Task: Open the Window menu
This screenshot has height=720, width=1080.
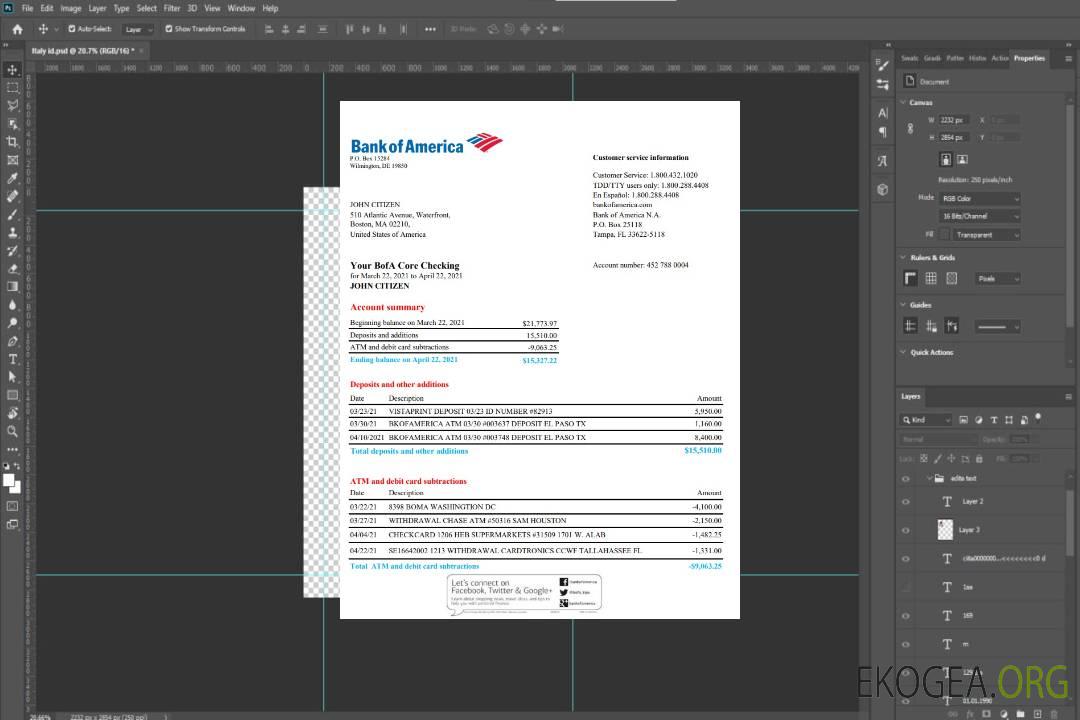Action: (x=241, y=8)
